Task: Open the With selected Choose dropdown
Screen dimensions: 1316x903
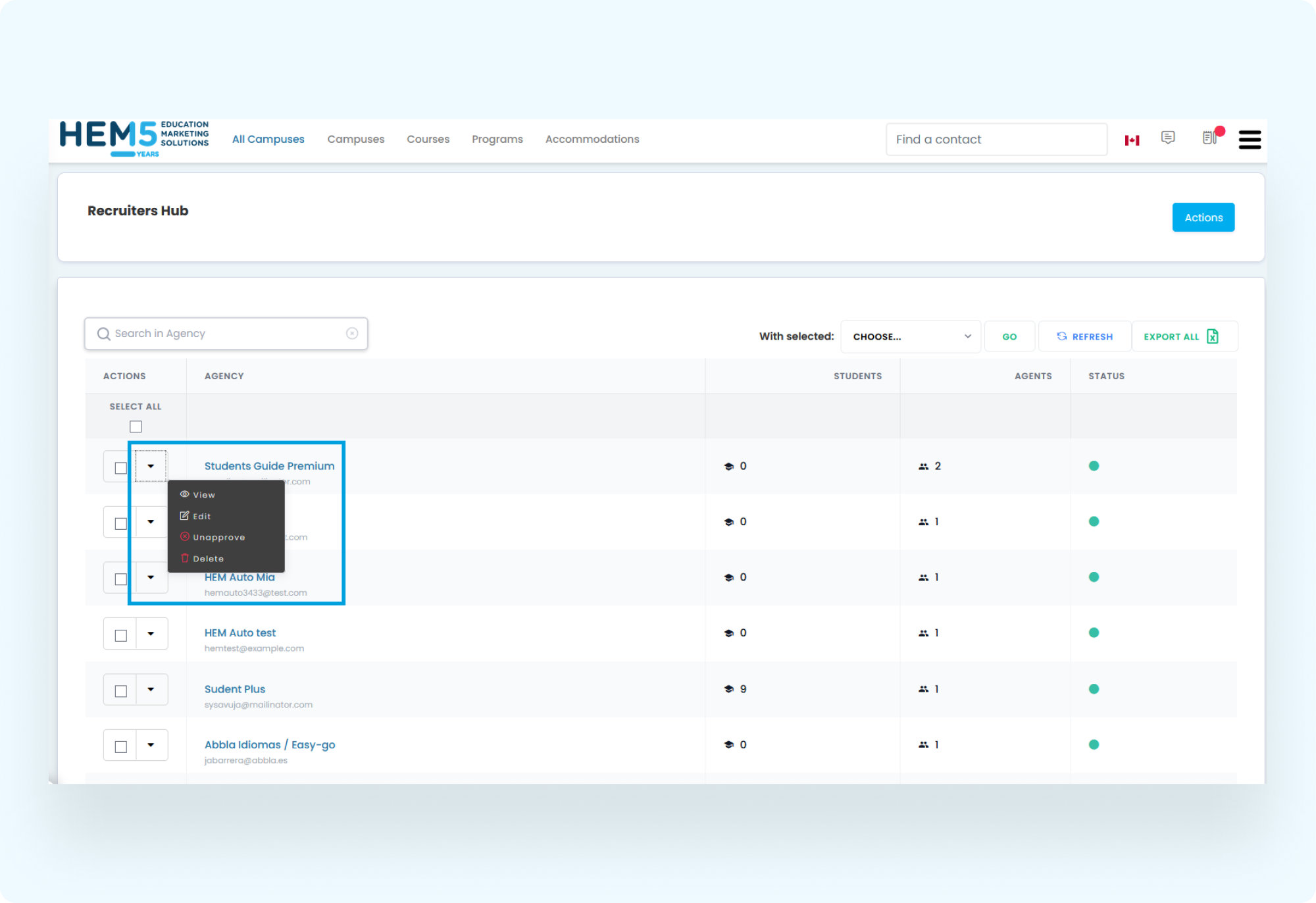Action: (911, 336)
